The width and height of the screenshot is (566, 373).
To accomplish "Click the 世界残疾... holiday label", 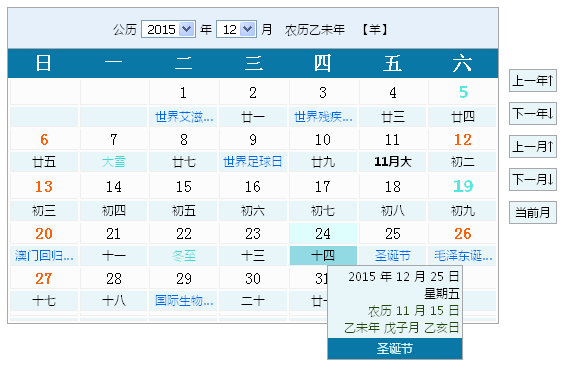I will click(323, 117).
